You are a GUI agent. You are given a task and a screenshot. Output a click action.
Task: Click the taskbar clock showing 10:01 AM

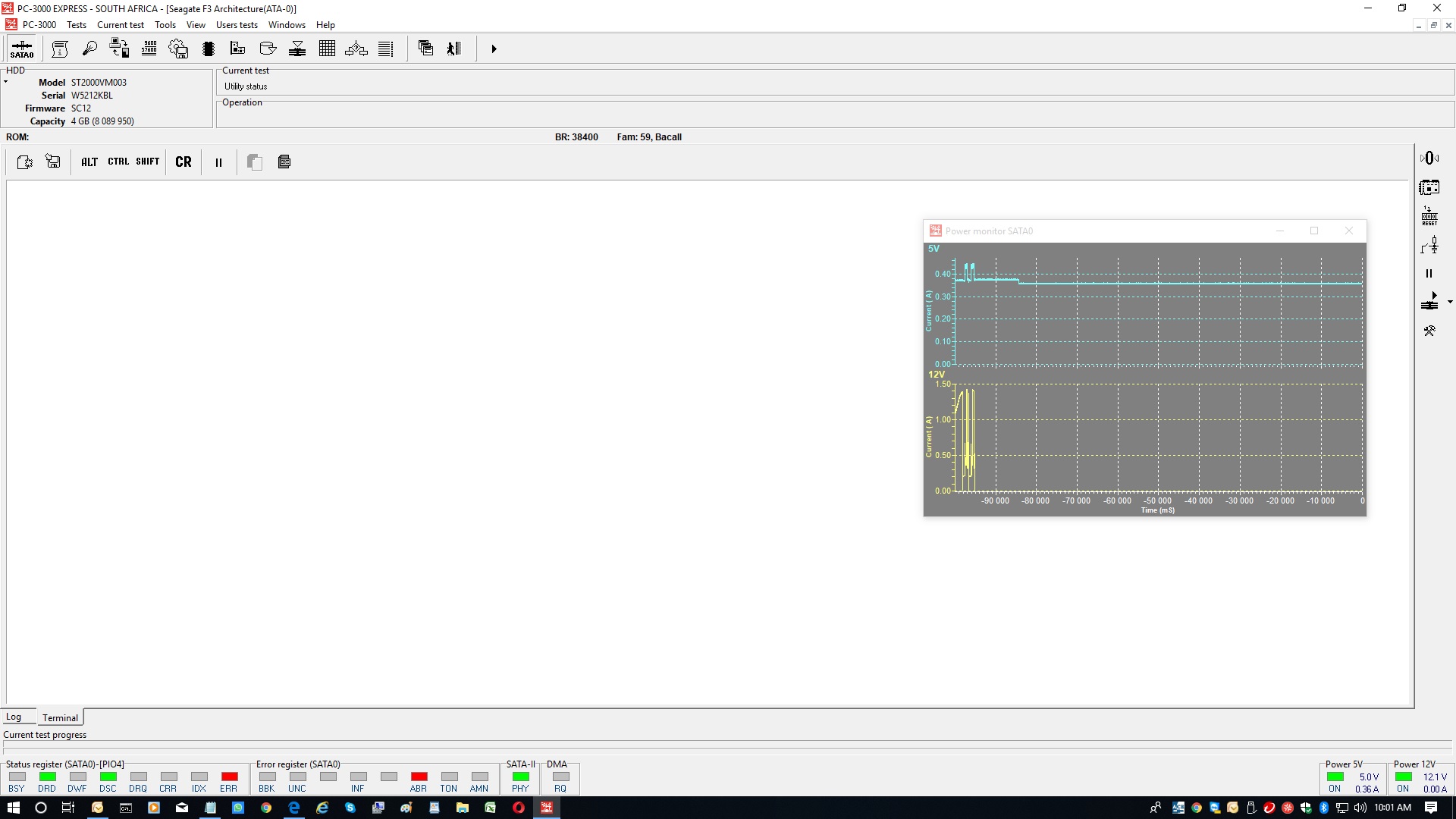click(x=1393, y=808)
